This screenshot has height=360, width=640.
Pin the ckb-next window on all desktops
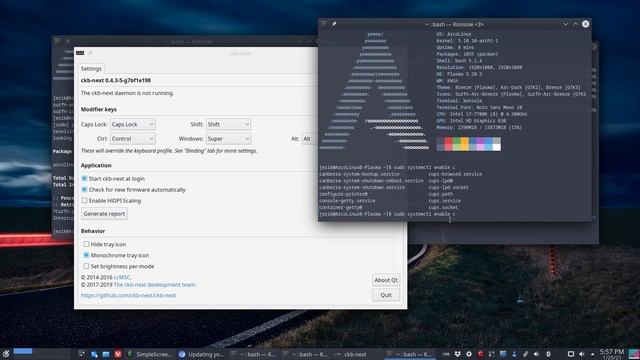pos(91,53)
